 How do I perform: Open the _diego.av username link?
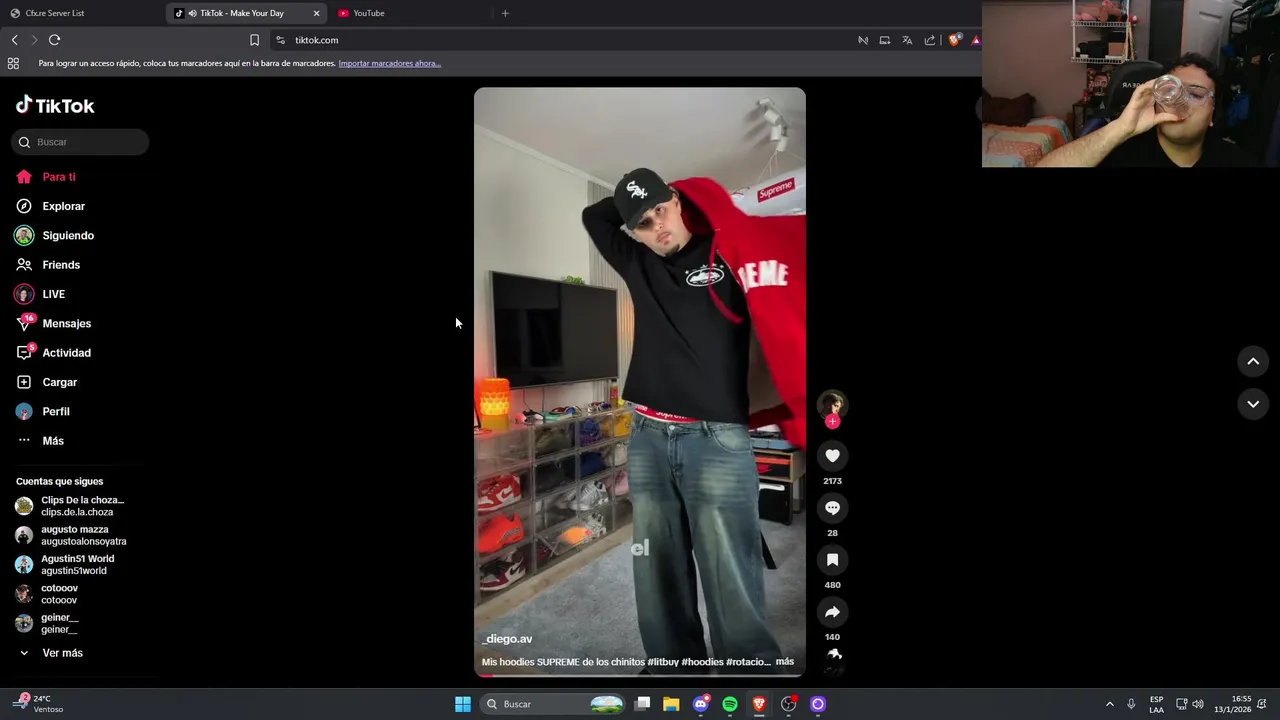pyautogui.click(x=507, y=639)
